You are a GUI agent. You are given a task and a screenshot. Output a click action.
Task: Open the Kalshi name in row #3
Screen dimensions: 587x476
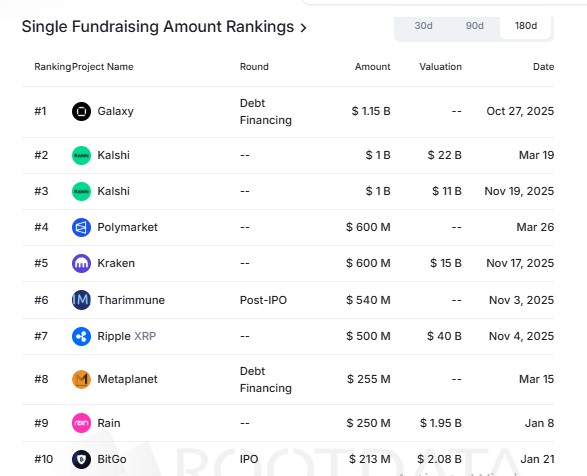(113, 191)
